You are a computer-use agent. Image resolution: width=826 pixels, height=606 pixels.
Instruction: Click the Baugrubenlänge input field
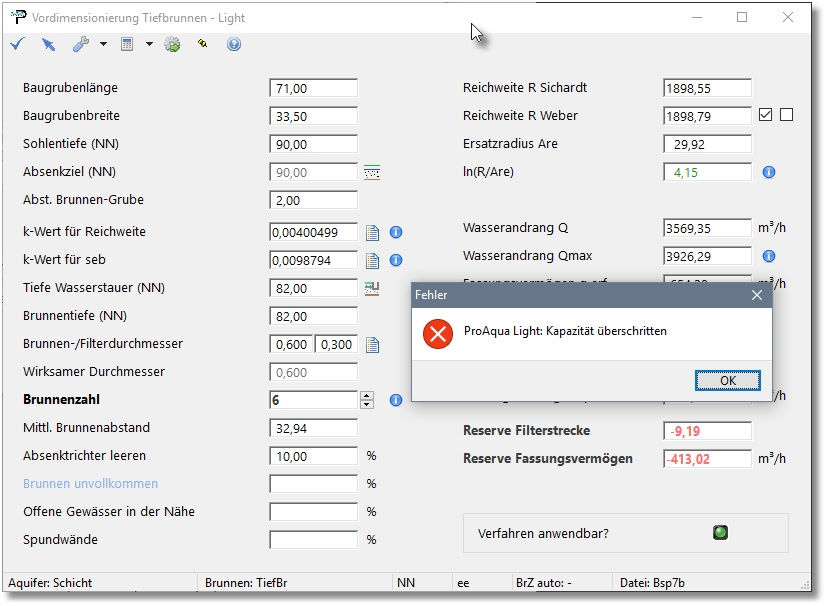click(313, 88)
